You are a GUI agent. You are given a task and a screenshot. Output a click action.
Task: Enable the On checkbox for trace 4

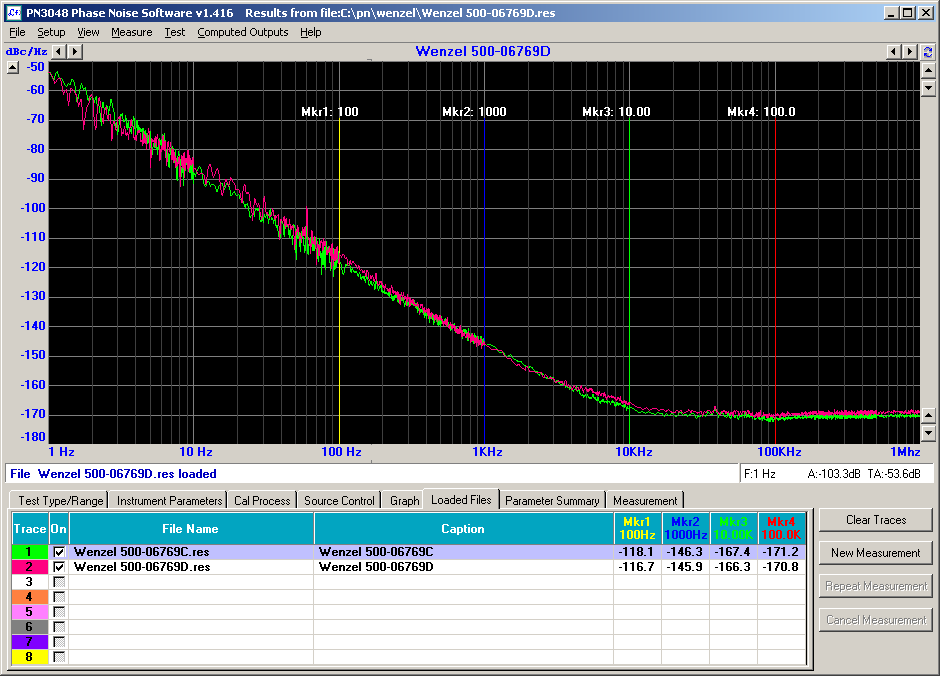click(x=59, y=597)
